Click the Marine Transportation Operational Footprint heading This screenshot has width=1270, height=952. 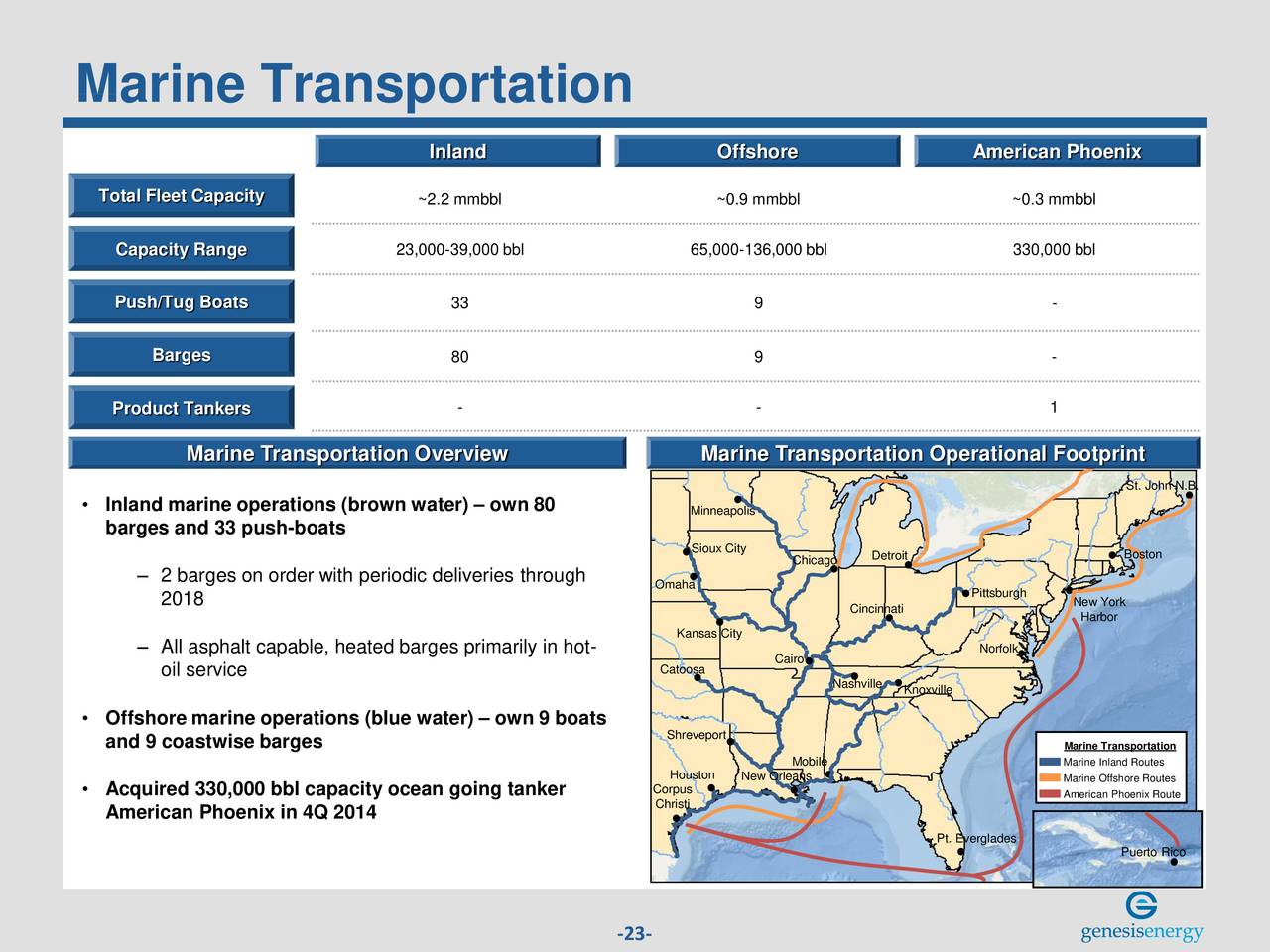pos(923,453)
